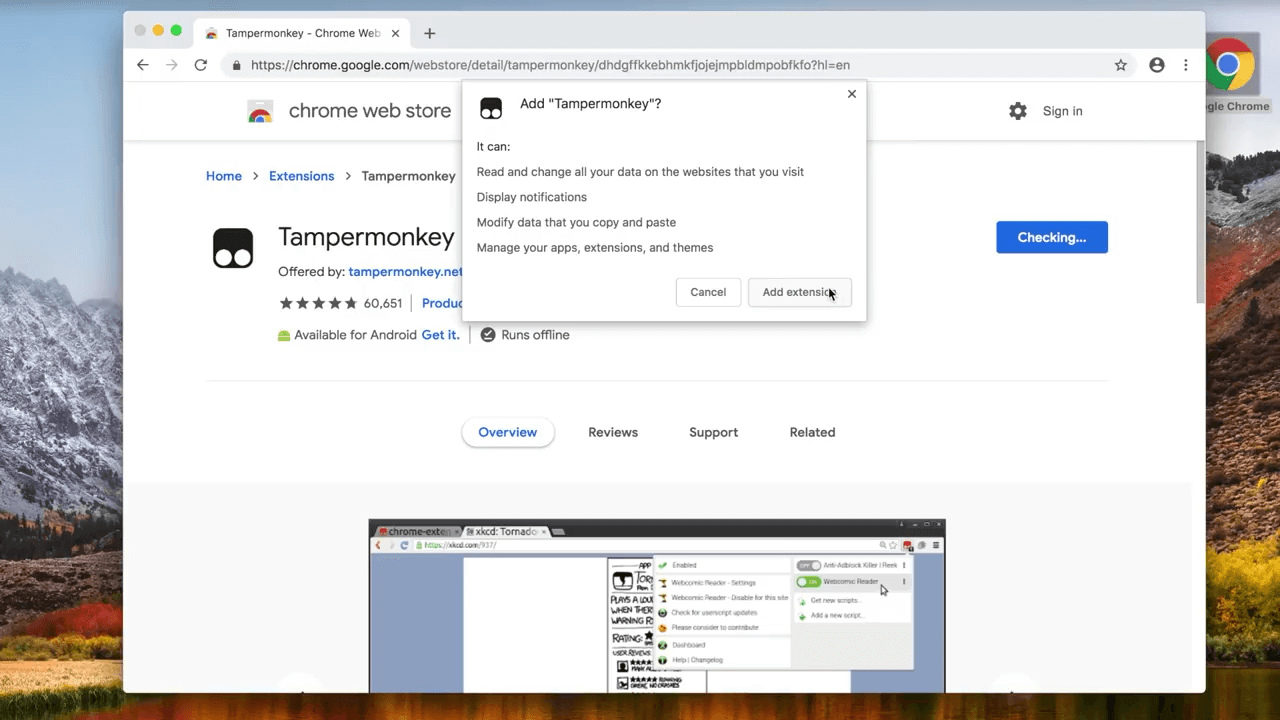Switch to the Related tab
This screenshot has height=720, width=1280.
pyautogui.click(x=812, y=432)
